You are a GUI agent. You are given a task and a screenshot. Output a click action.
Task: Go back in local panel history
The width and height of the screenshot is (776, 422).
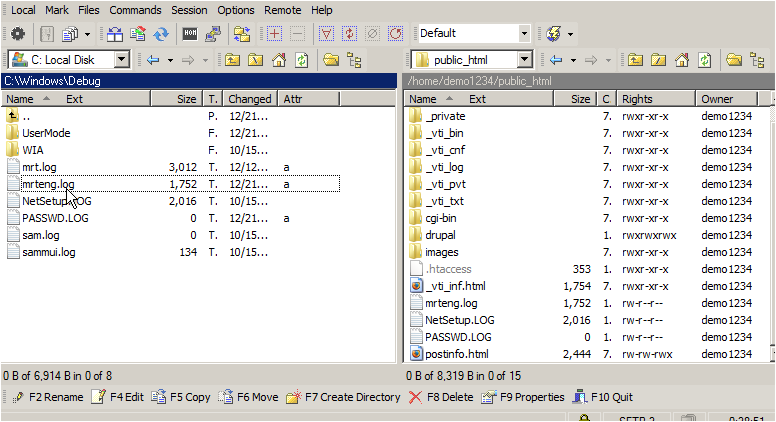click(x=153, y=60)
